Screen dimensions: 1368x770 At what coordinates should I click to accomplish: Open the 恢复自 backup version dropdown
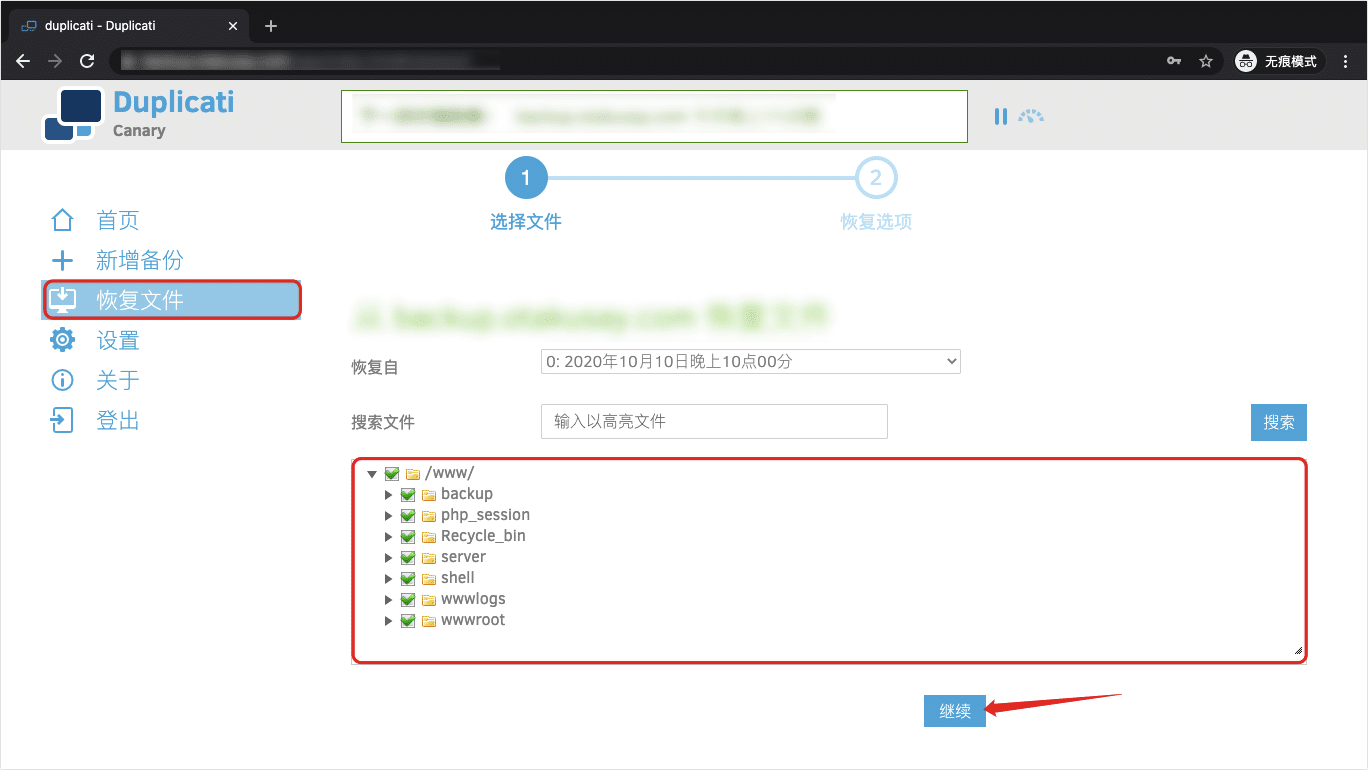tap(751, 361)
